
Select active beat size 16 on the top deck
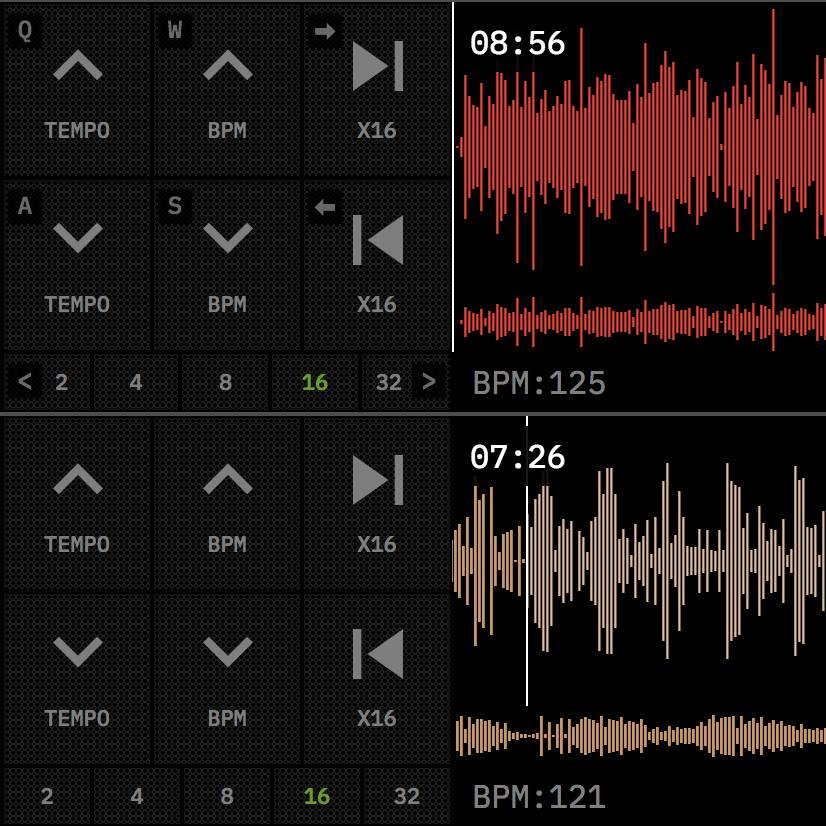coord(315,382)
